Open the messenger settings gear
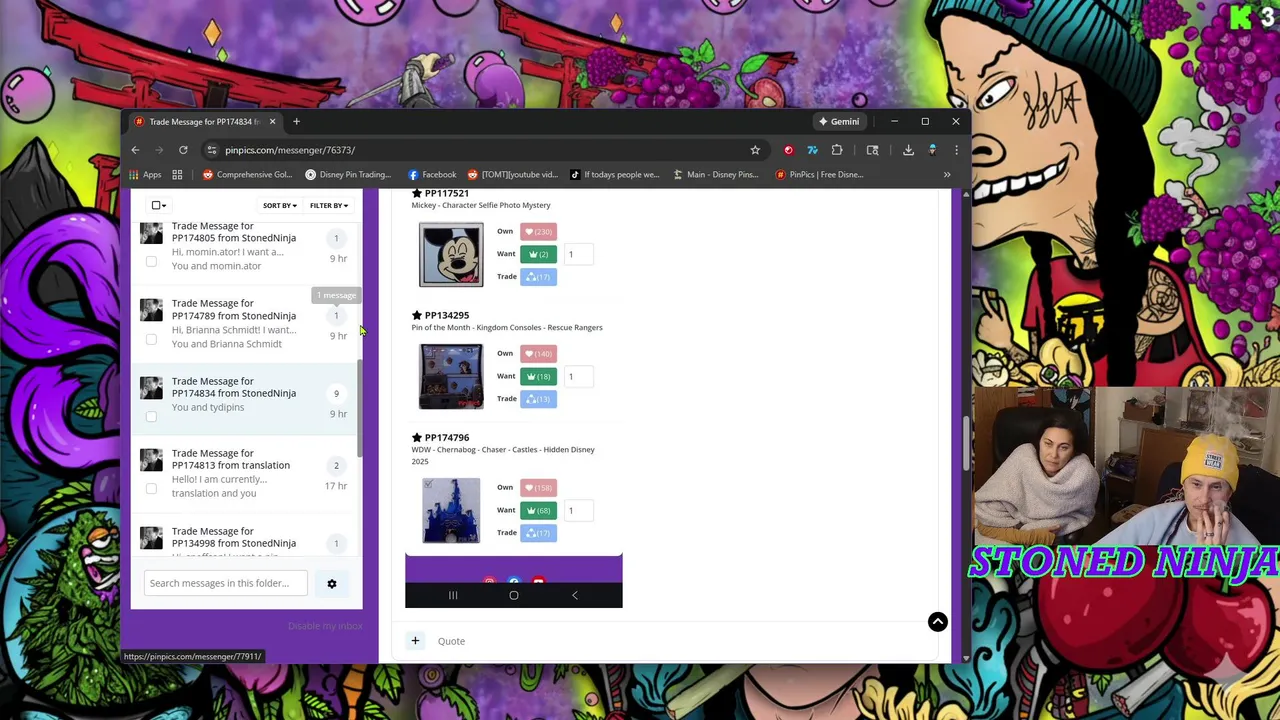The image size is (1280, 720). [x=332, y=583]
